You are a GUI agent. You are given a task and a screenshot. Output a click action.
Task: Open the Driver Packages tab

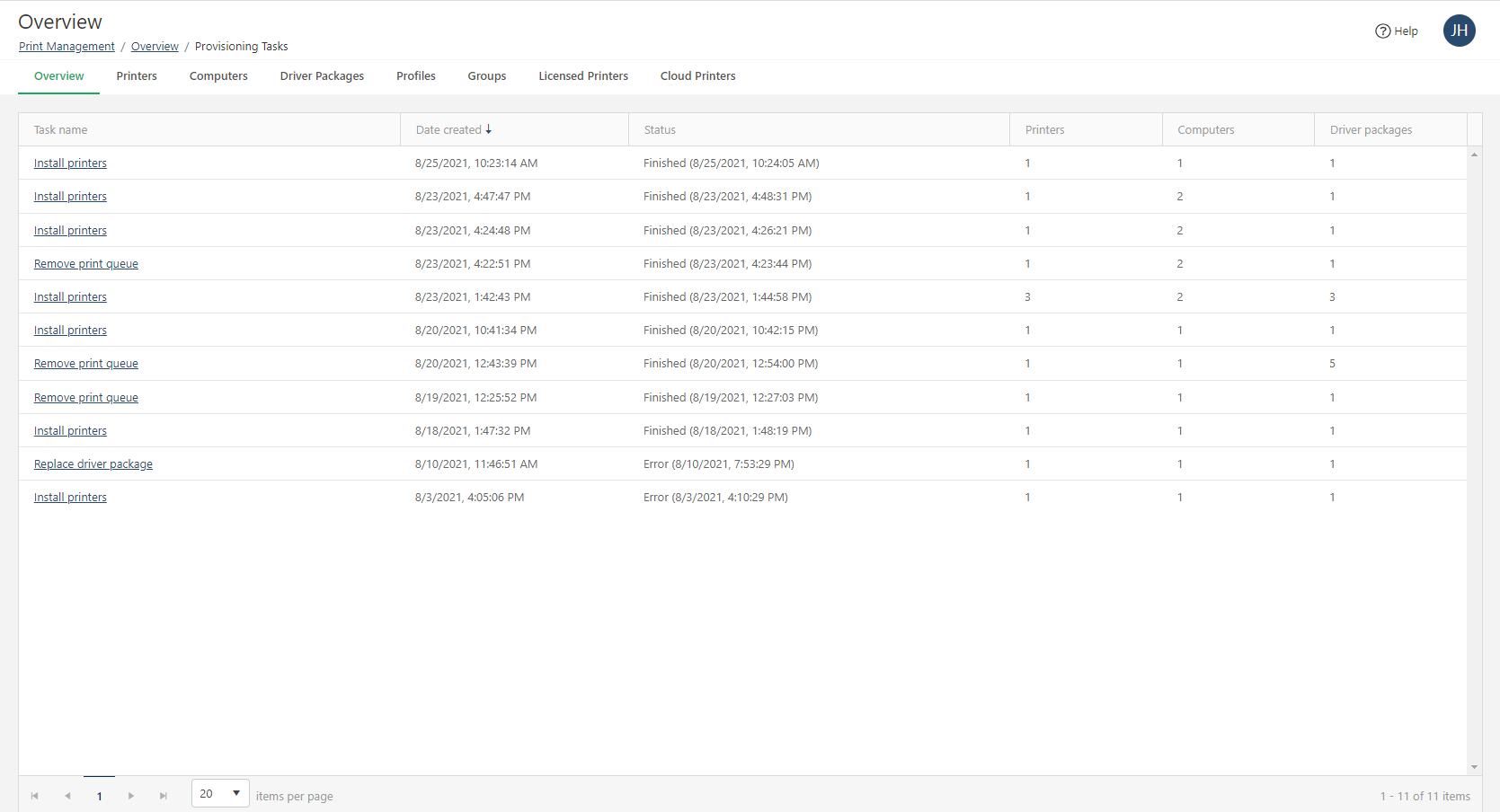click(x=322, y=76)
